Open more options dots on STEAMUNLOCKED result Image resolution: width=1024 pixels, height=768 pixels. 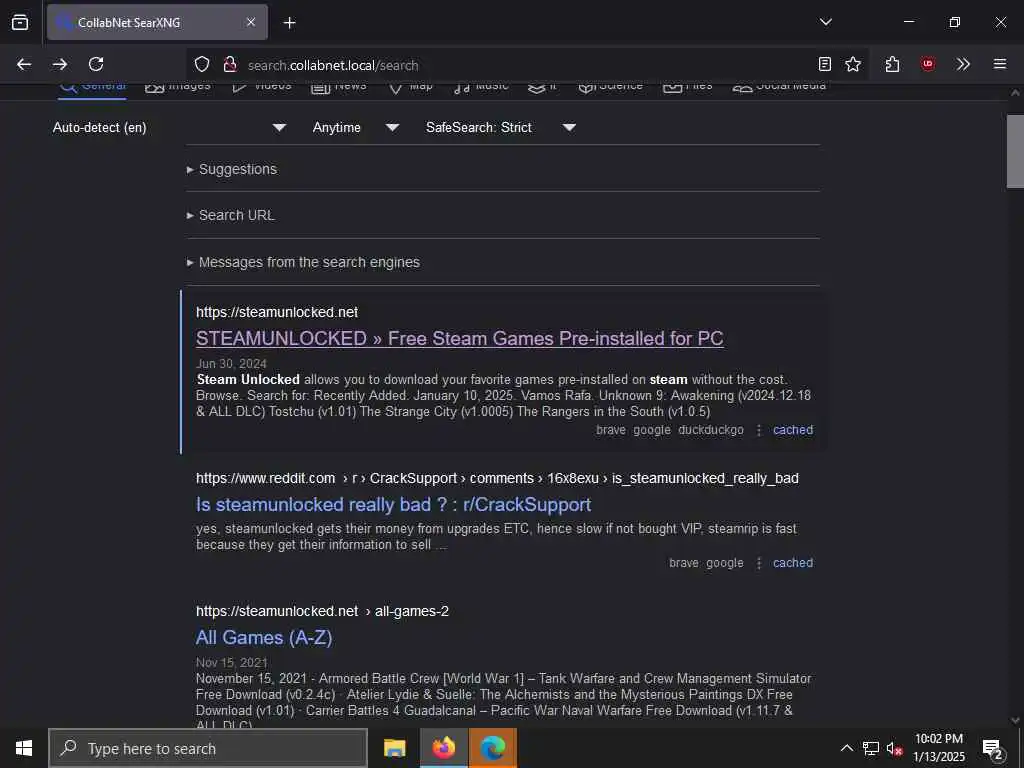coord(759,430)
